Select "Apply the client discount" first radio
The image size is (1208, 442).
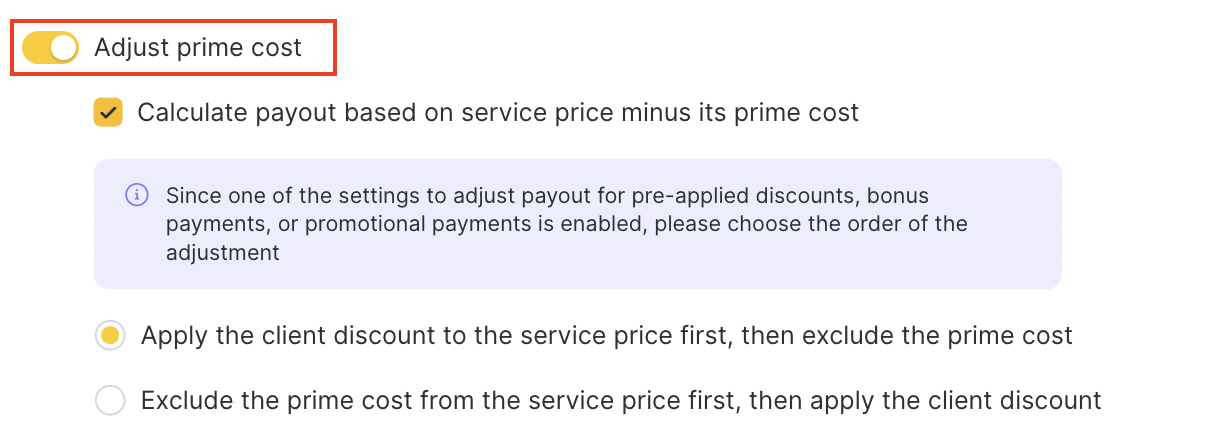110,336
